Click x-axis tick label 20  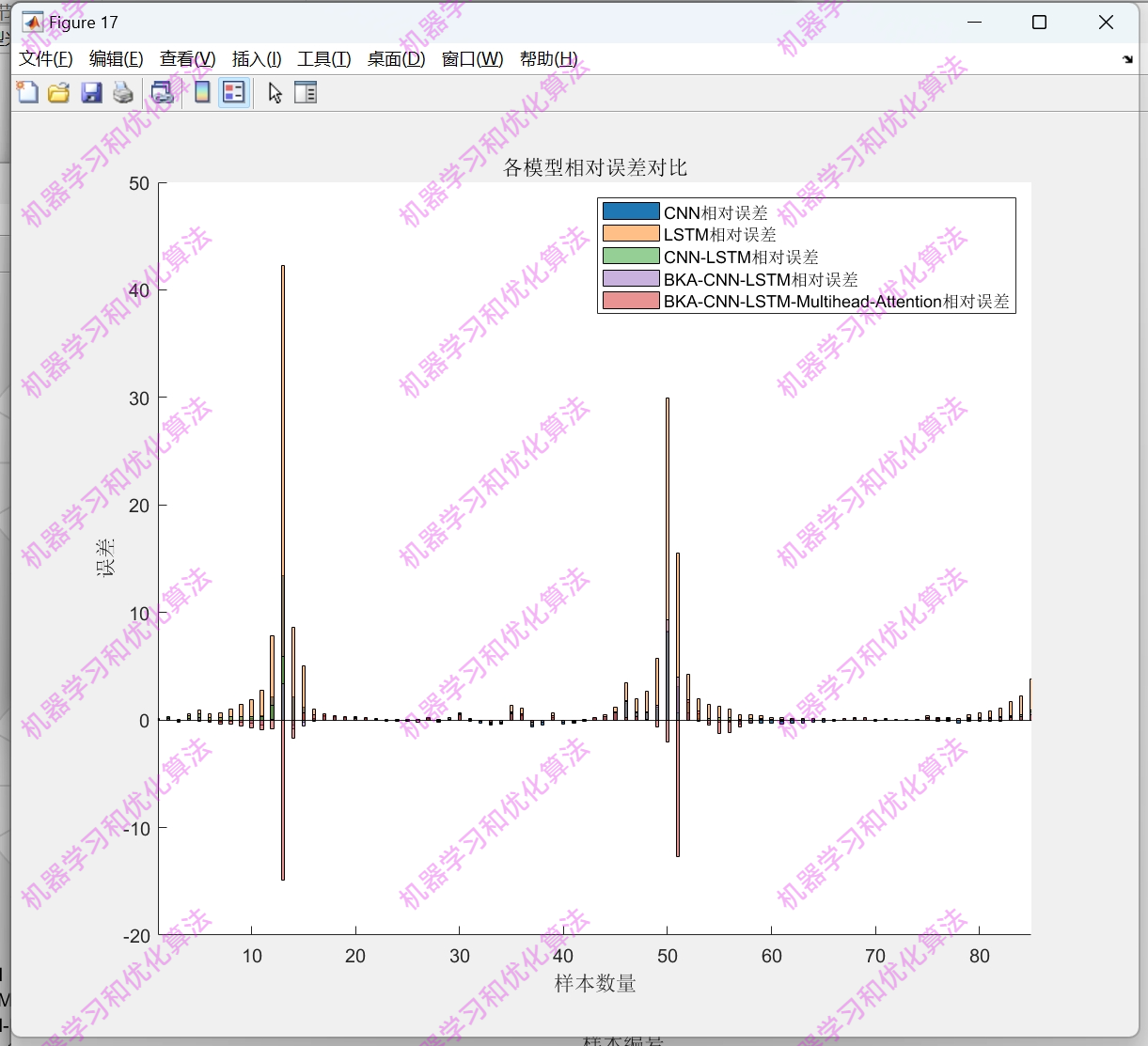pyautogui.click(x=355, y=956)
